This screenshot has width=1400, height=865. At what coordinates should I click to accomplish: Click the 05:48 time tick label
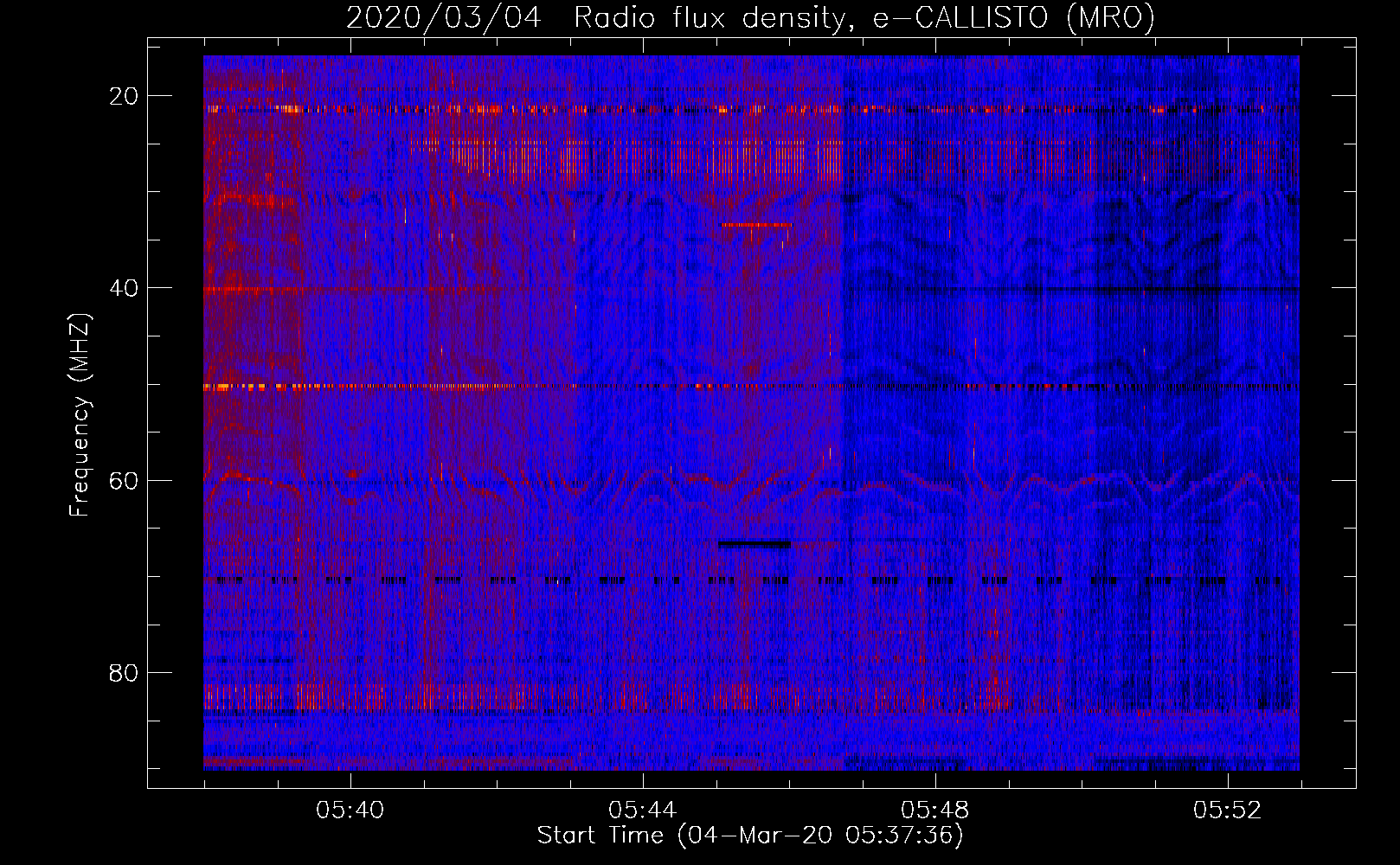click(935, 811)
